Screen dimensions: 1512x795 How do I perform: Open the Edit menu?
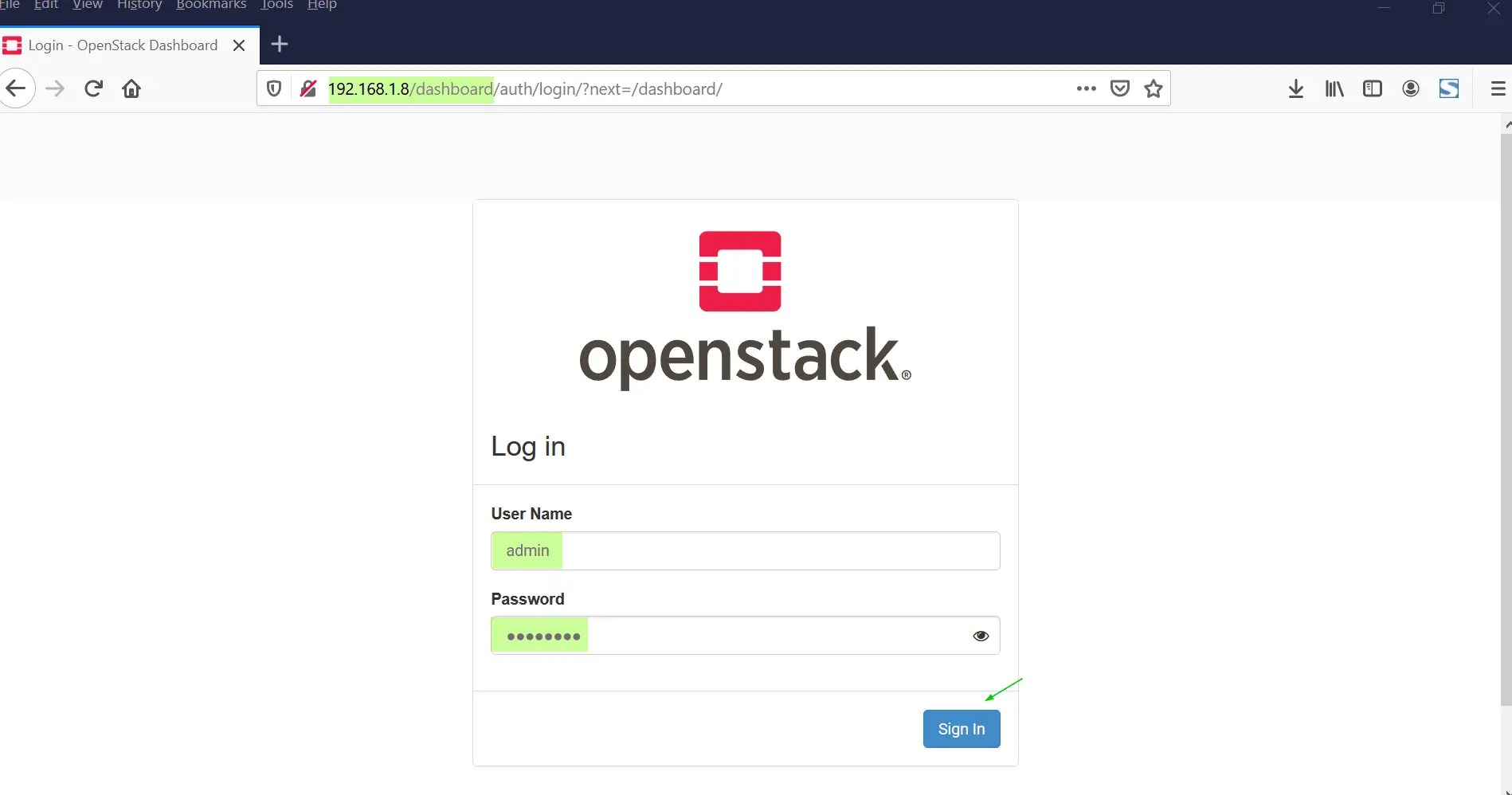pos(46,5)
